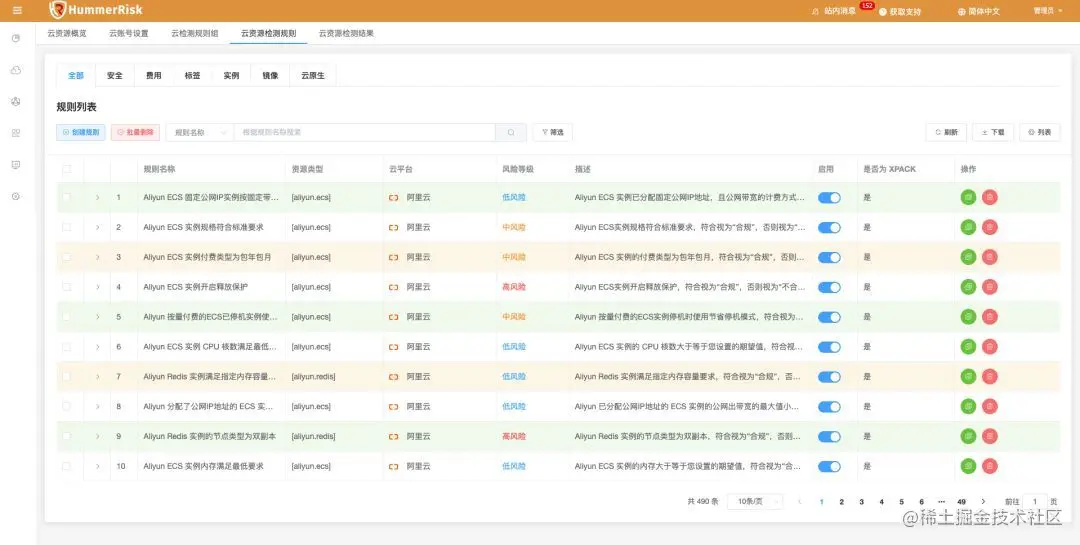Viewport: 1080px width, 545px height.
Task: Select the 云原生 category tab
Action: tap(313, 76)
